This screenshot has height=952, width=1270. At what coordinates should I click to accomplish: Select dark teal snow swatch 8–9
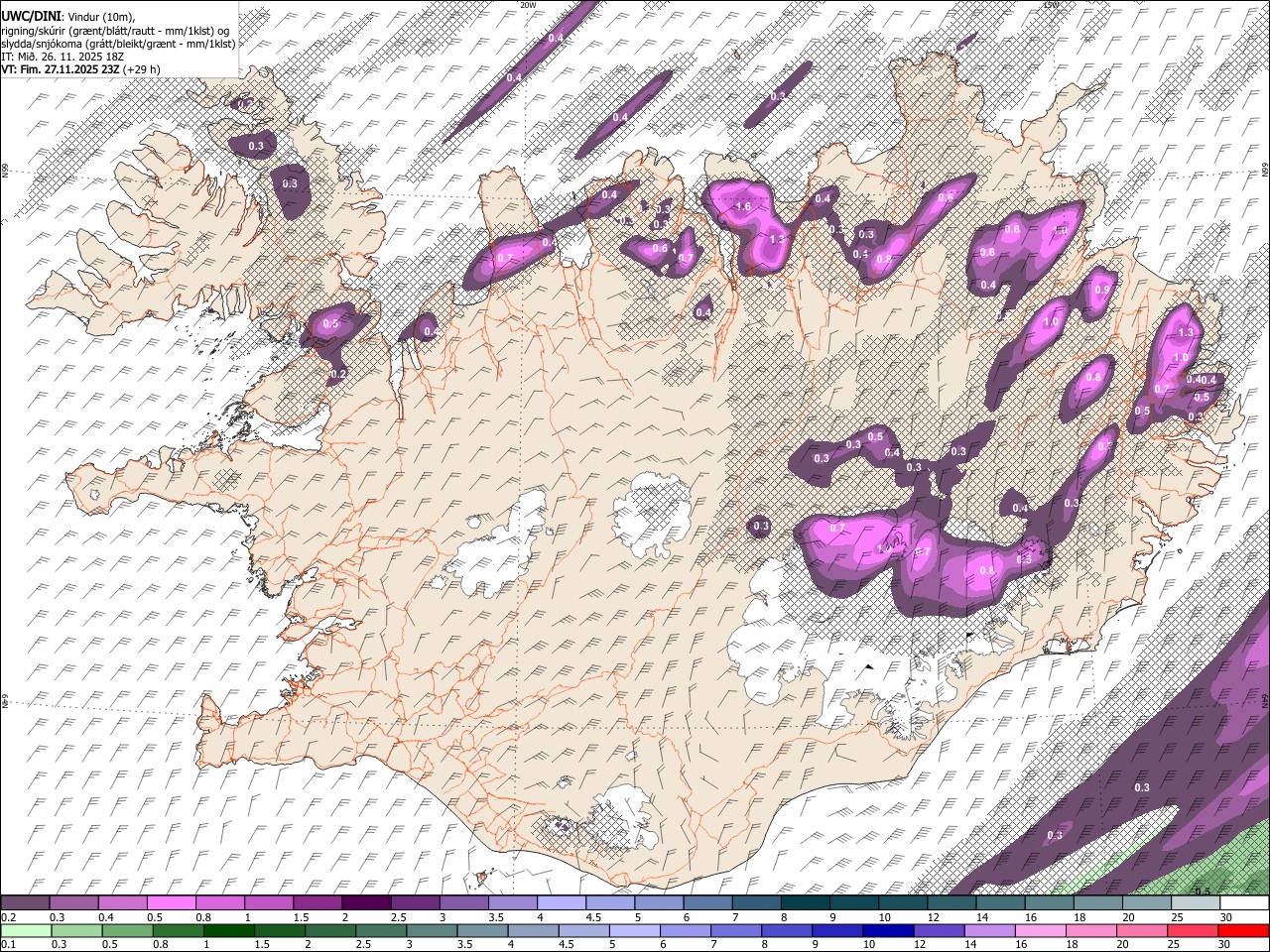[806, 902]
